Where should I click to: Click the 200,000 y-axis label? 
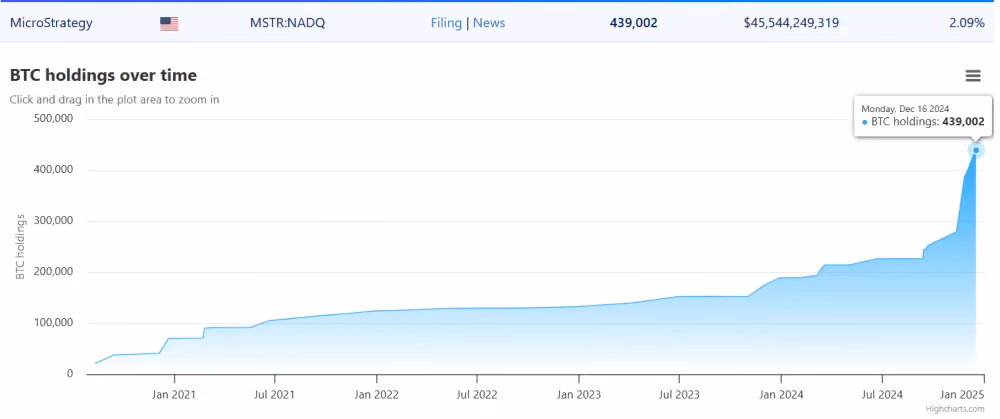click(52, 272)
